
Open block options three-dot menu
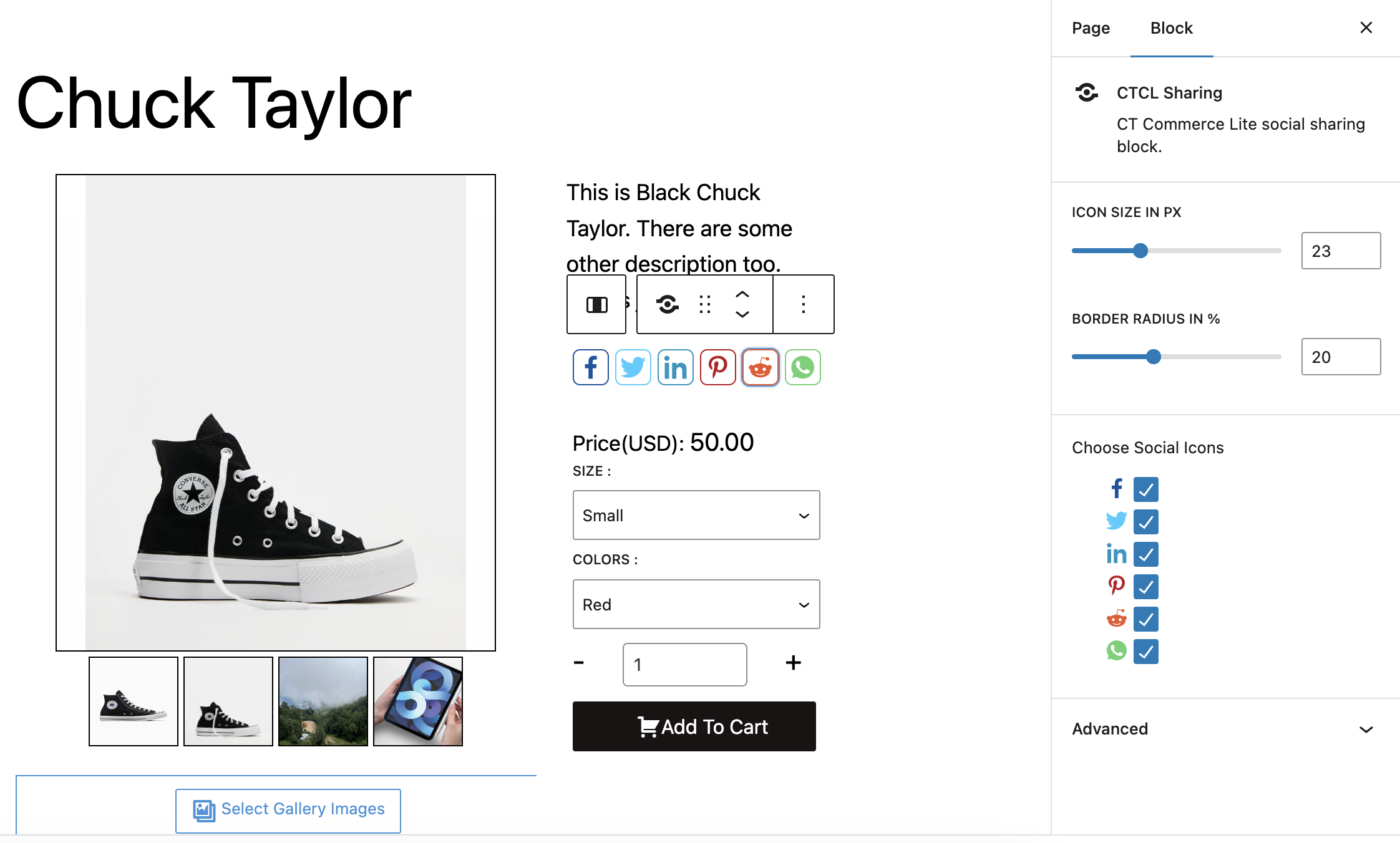tap(804, 304)
